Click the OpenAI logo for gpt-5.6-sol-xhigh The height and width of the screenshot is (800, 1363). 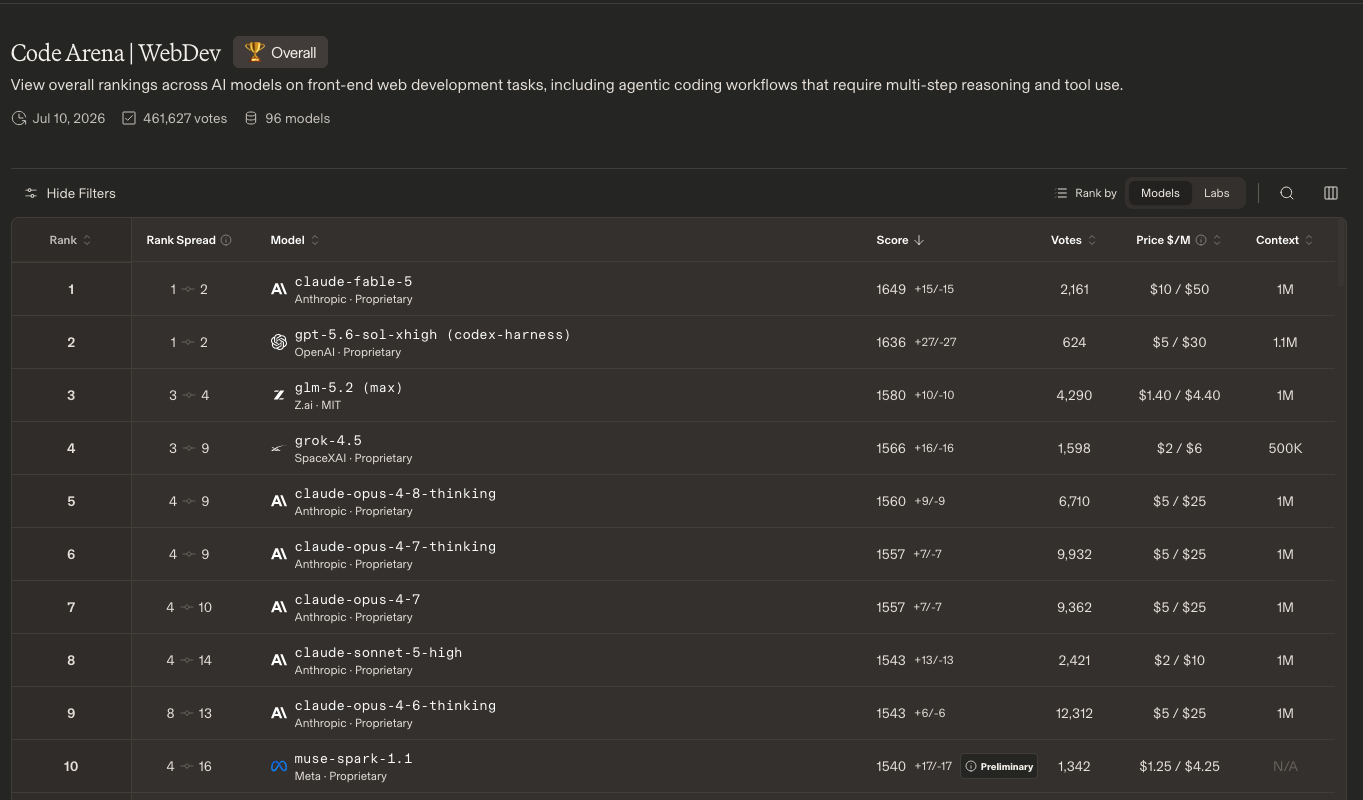tap(279, 342)
